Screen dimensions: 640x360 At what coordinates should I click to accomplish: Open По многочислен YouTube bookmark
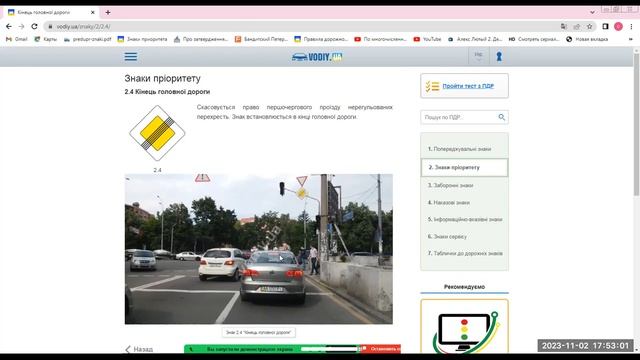tap(380, 39)
